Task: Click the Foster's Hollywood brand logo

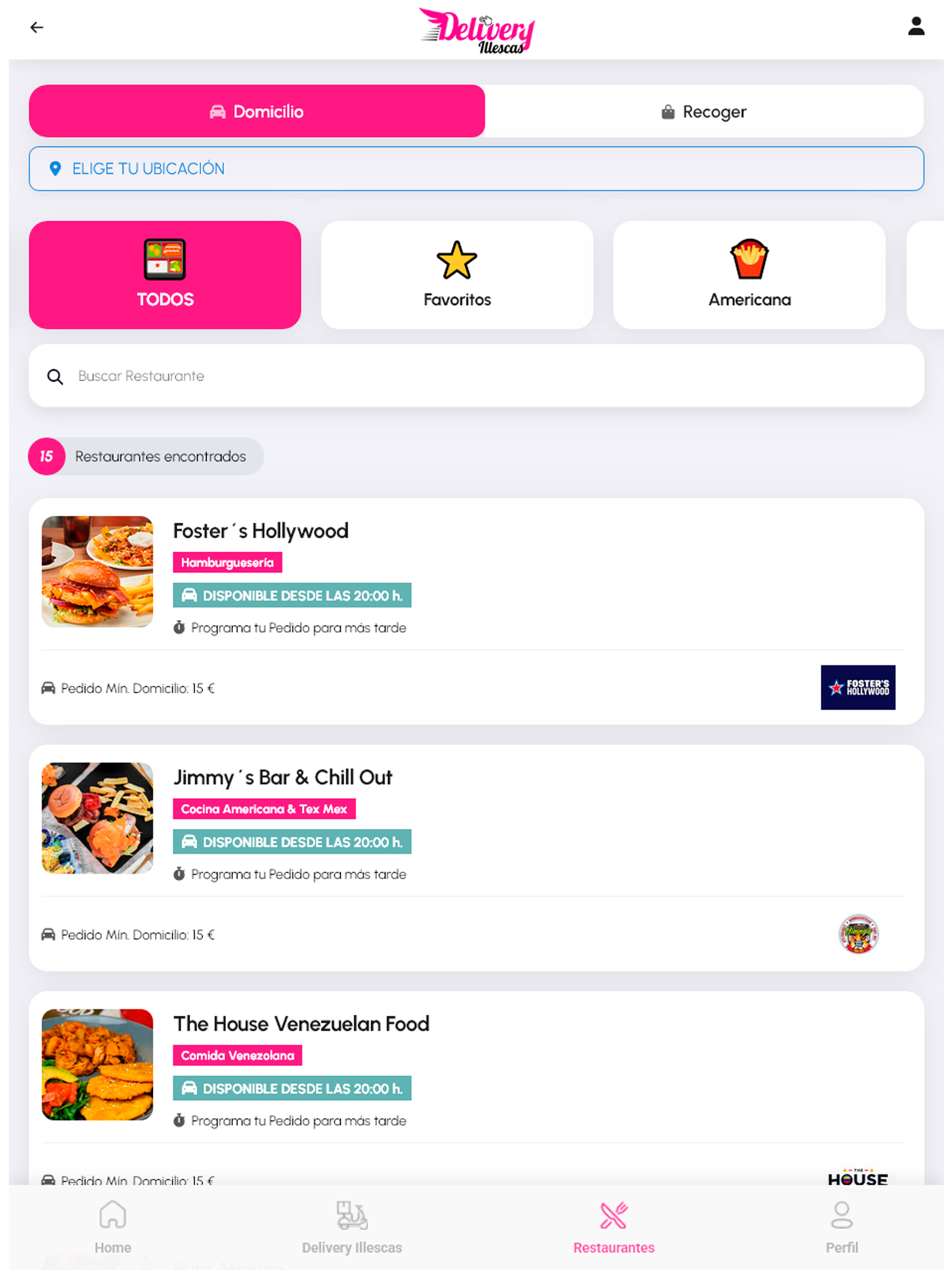Action: pyautogui.click(x=857, y=687)
